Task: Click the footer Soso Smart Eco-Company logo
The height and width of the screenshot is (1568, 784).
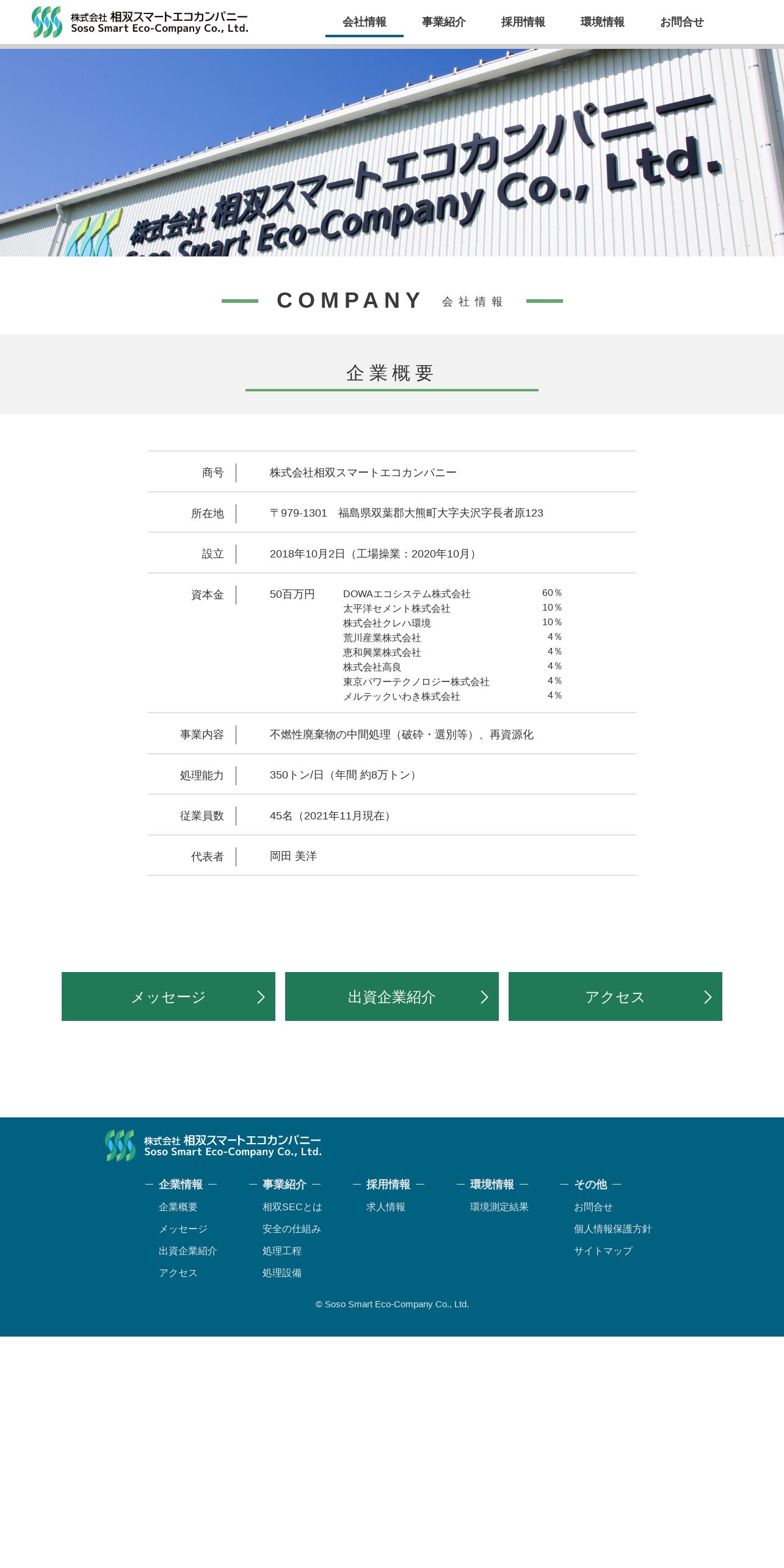Action: point(213,1145)
